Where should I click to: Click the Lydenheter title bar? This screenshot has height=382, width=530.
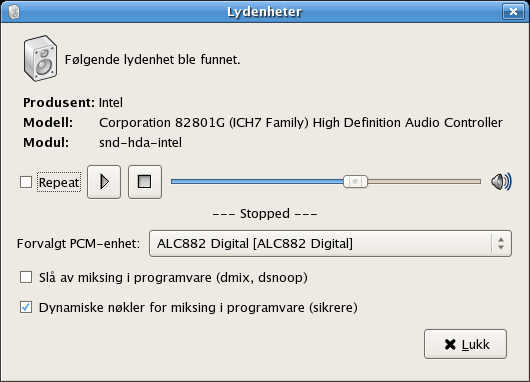(265, 12)
